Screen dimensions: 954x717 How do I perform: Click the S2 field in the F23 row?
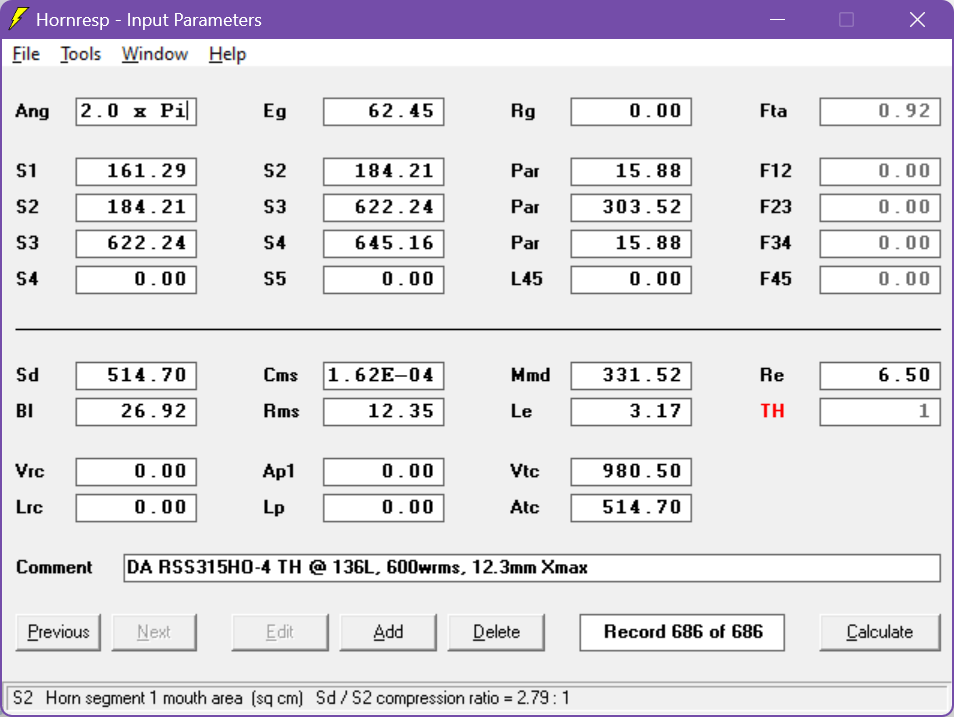136,208
